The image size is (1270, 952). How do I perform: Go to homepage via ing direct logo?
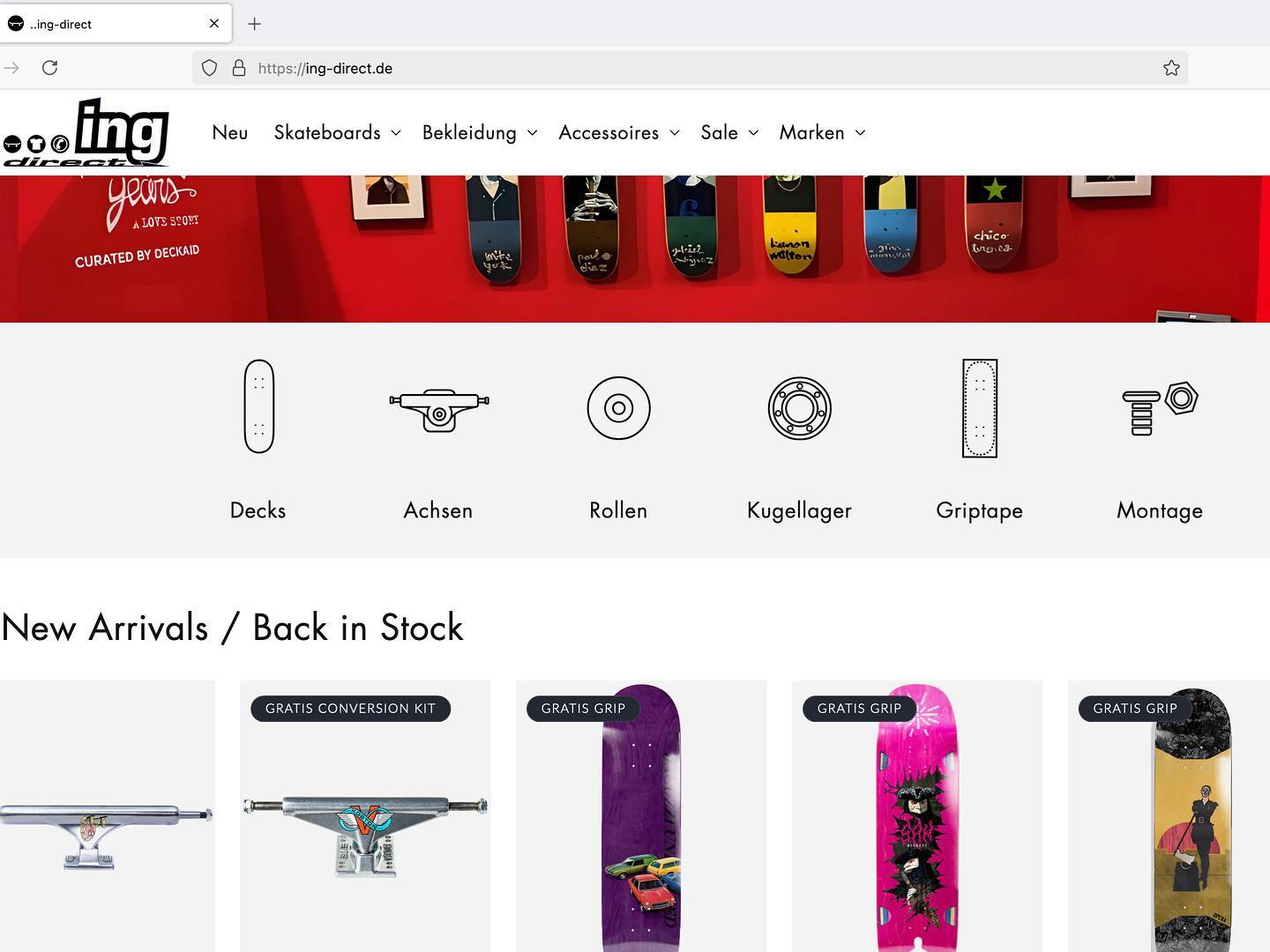point(86,133)
